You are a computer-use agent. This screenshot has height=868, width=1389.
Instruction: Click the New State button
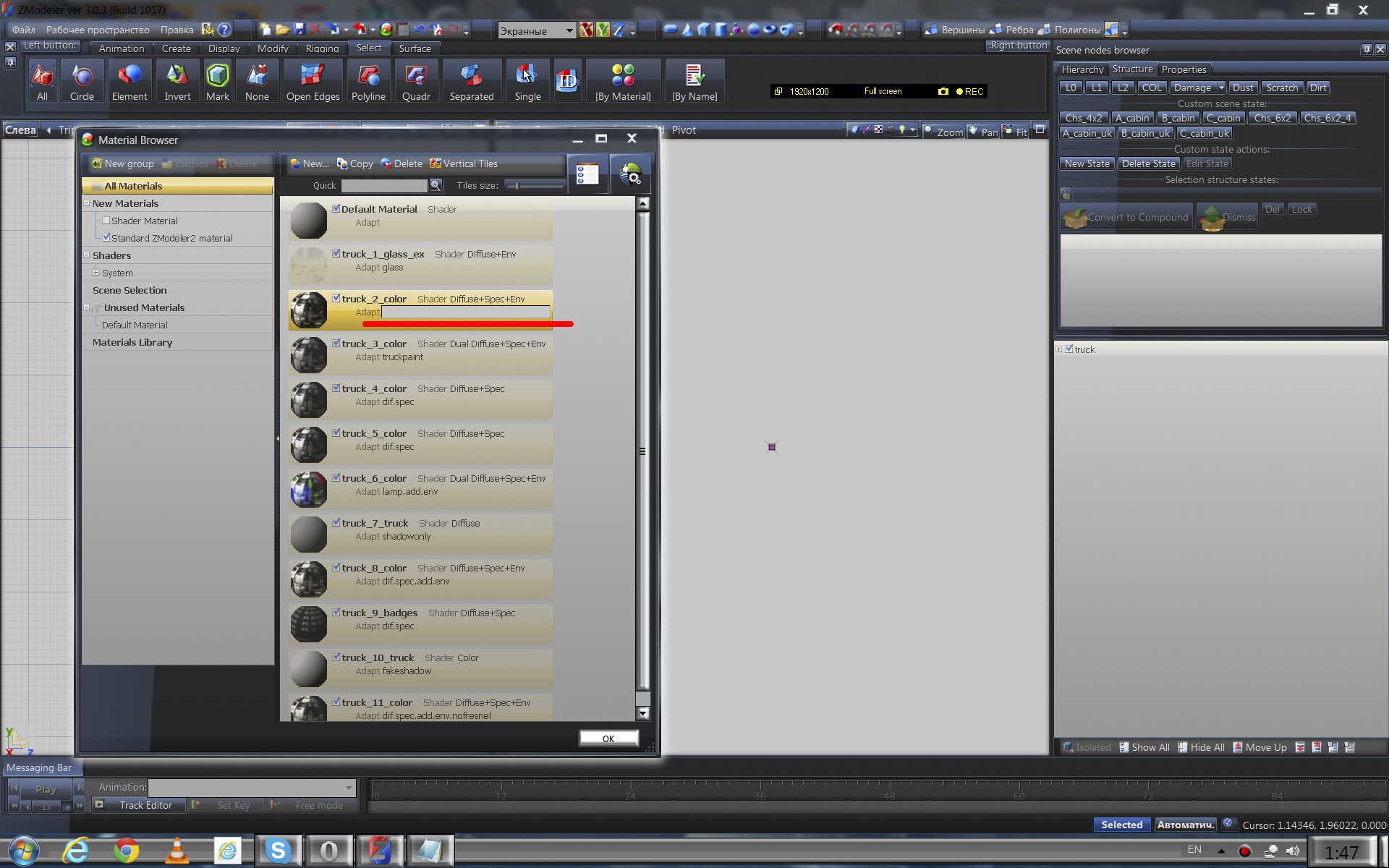(x=1087, y=163)
